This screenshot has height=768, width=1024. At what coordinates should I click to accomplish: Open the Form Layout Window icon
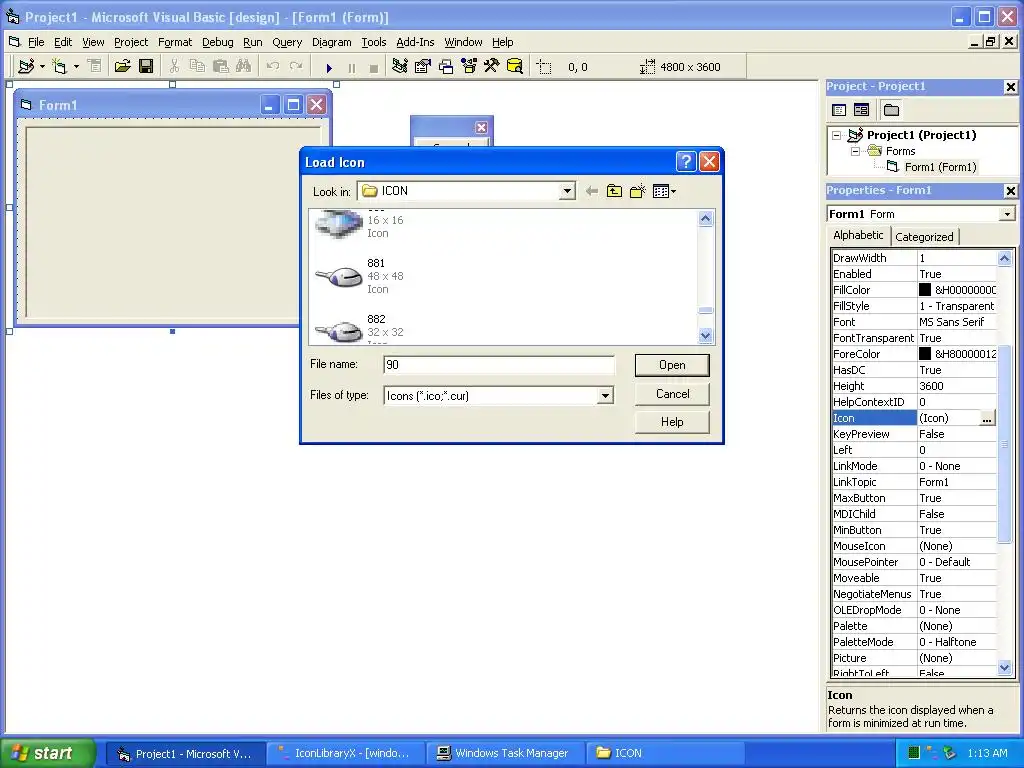pyautogui.click(x=446, y=67)
